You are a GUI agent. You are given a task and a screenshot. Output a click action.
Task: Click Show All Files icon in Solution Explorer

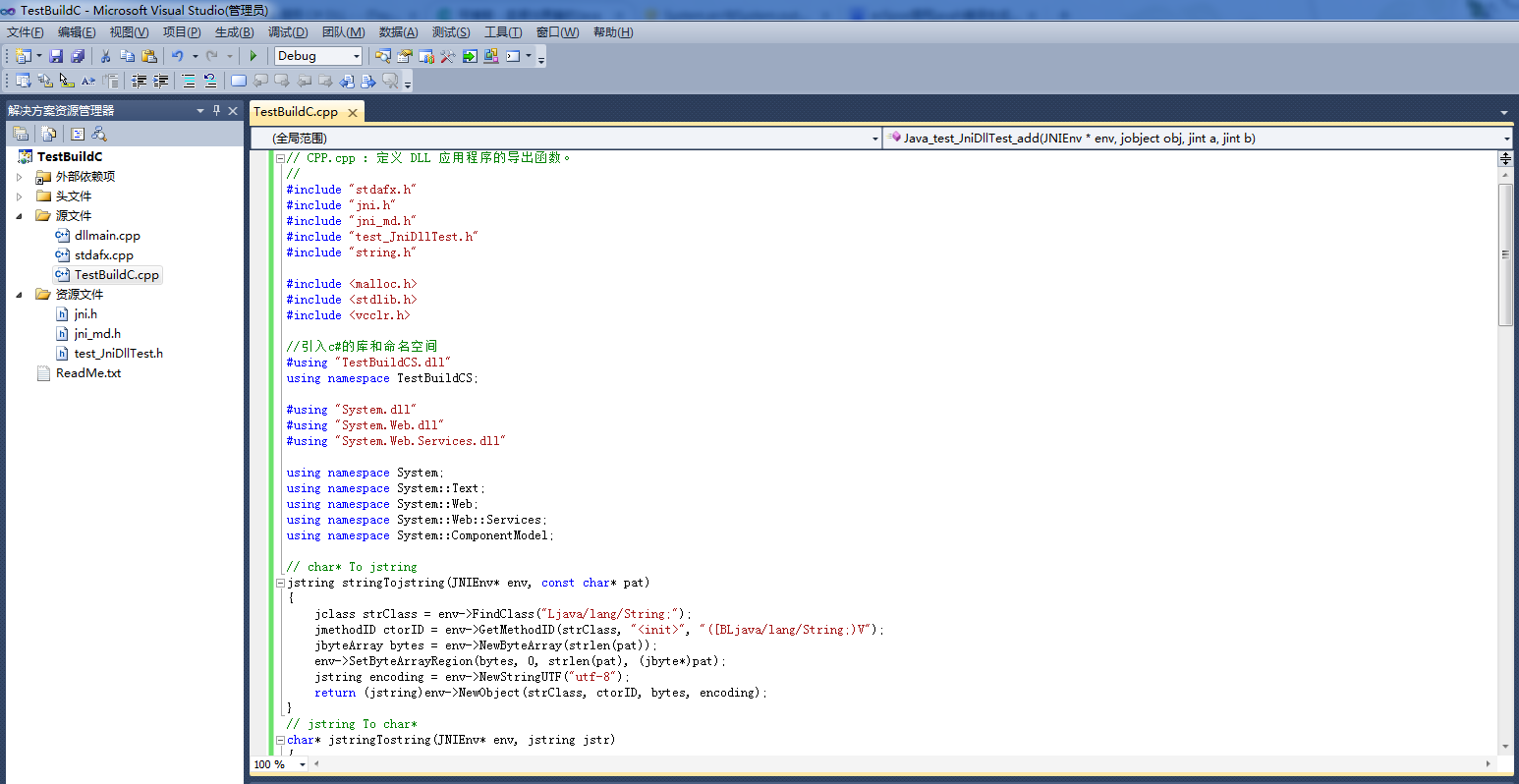[49, 134]
